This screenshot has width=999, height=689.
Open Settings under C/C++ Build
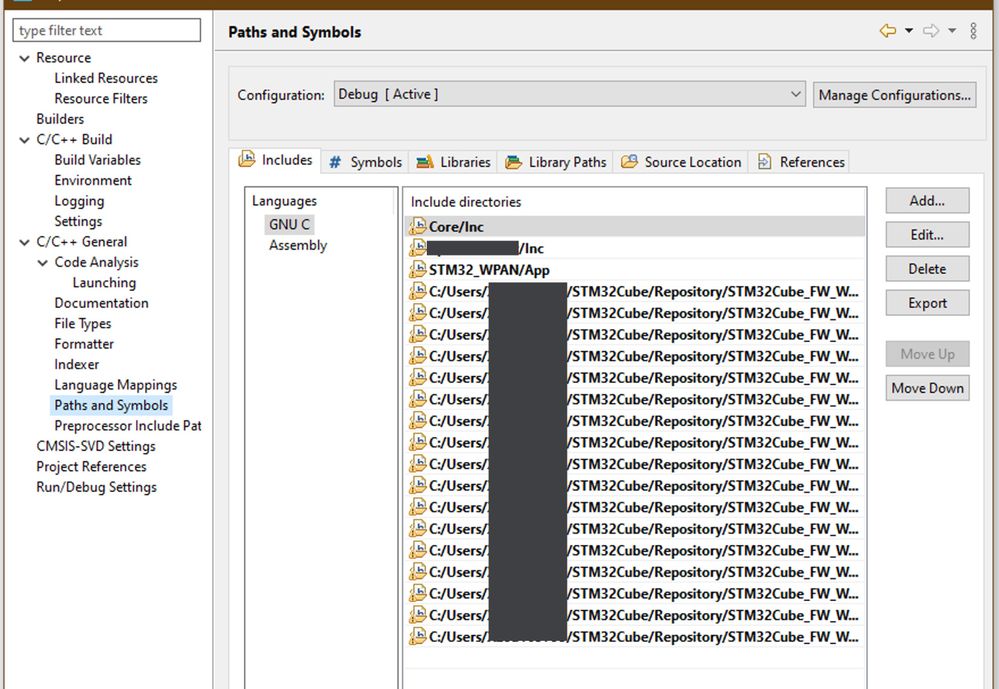pyautogui.click(x=78, y=221)
